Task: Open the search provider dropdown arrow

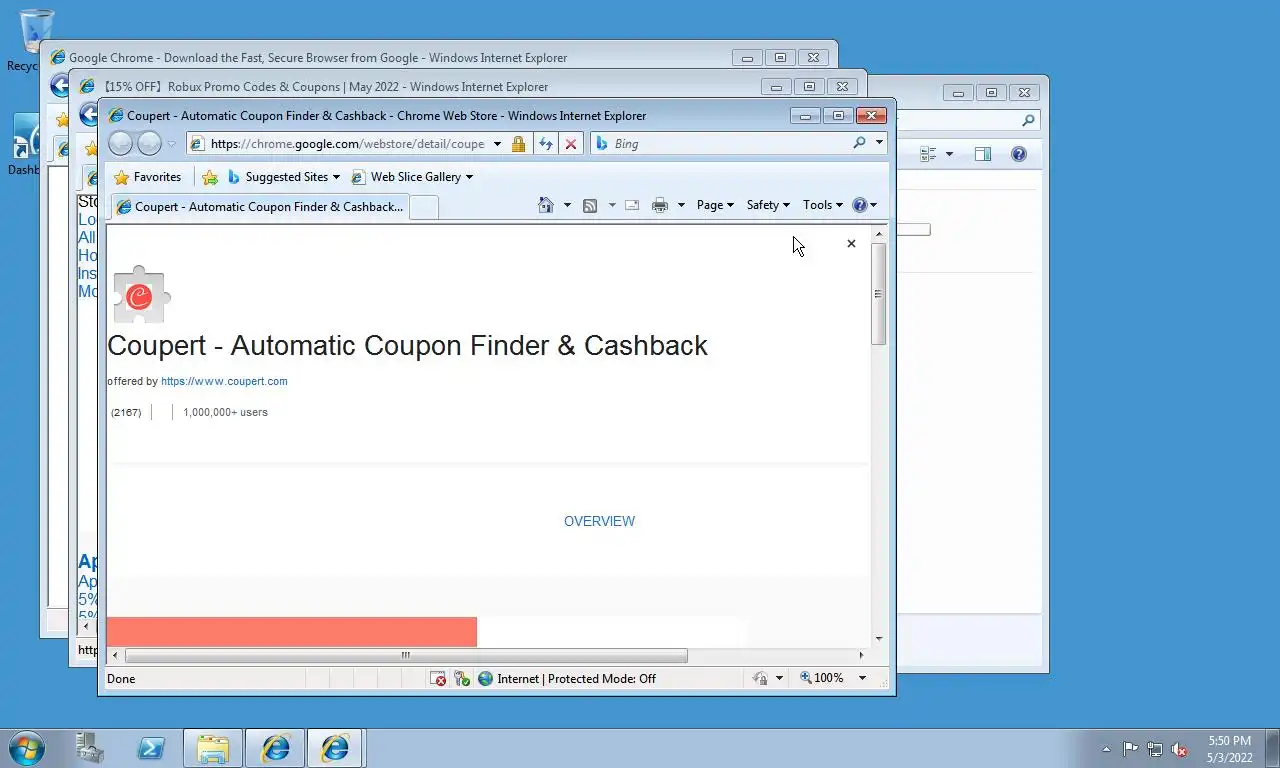Action: pos(879,143)
